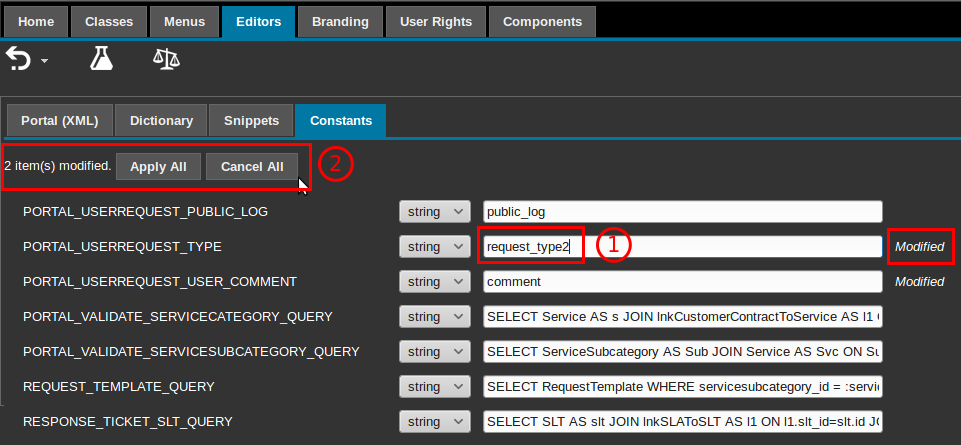
Task: Select the Components tab
Action: coord(542,21)
